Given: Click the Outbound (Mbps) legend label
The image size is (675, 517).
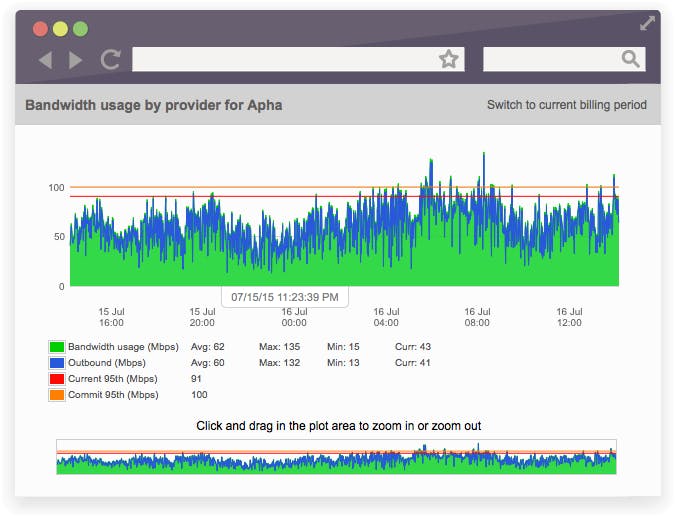Looking at the screenshot, I should point(106,363).
